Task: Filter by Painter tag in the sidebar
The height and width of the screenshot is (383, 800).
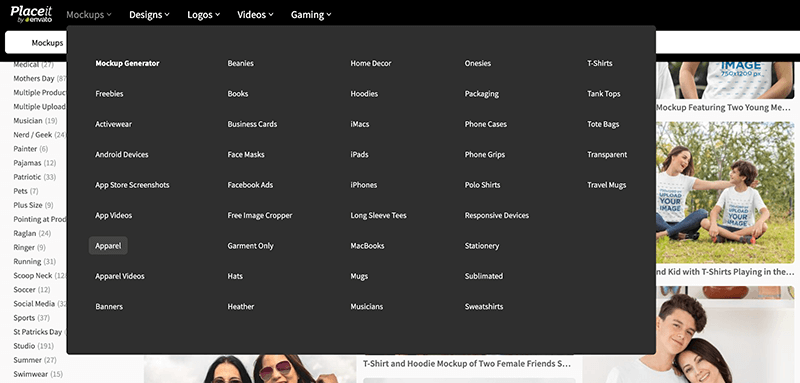Action: tap(31, 149)
